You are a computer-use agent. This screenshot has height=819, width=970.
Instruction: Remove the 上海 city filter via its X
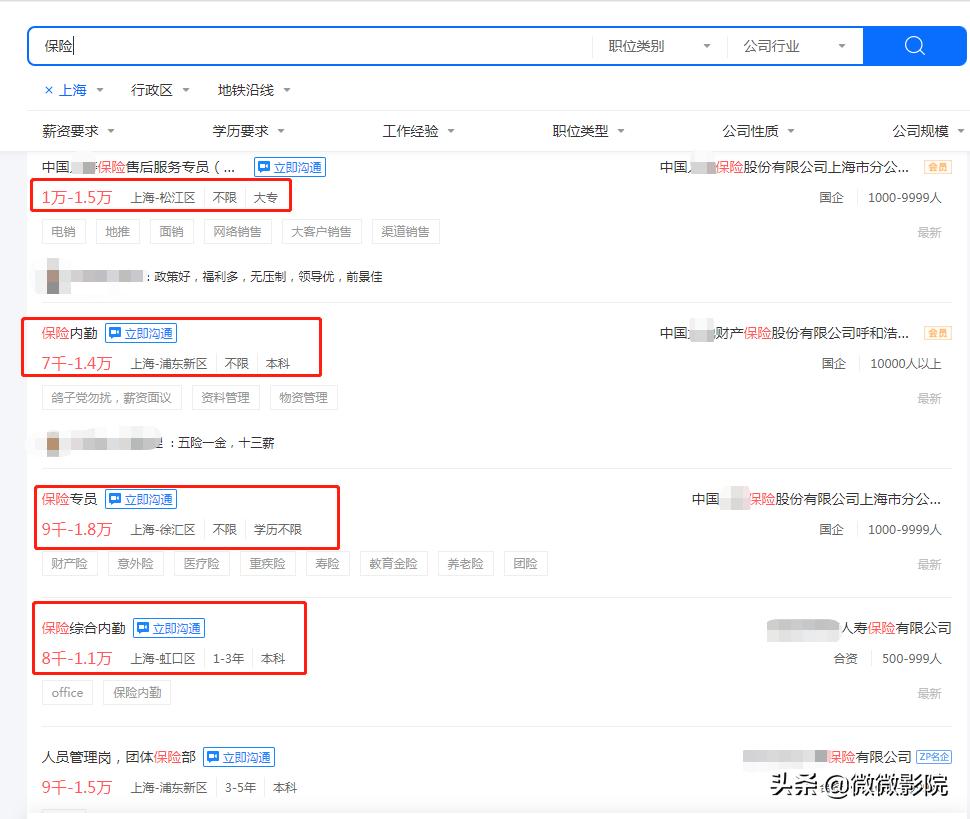[51, 89]
